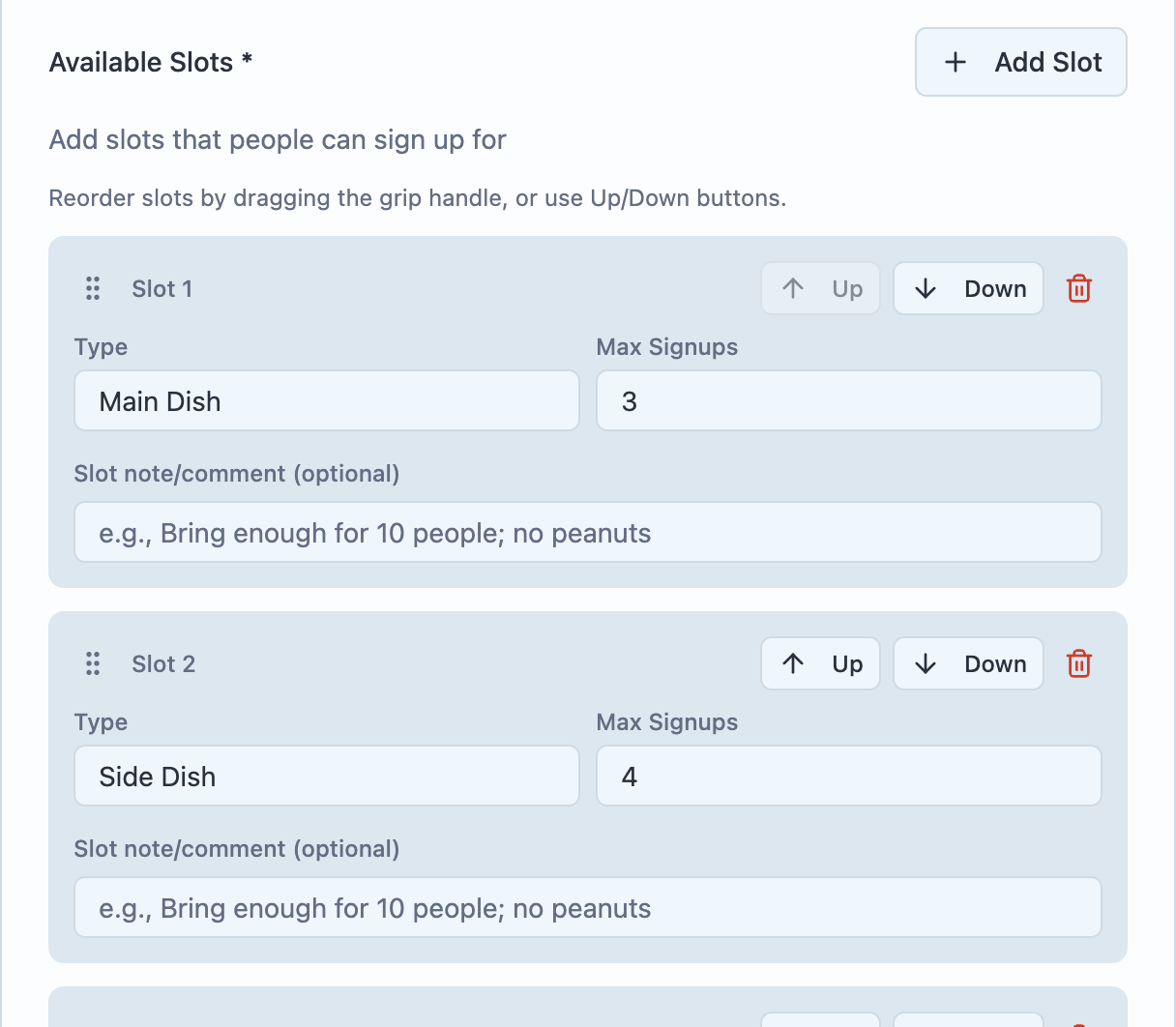This screenshot has width=1176, height=1027.
Task: Click the Slot 2 title label
Action: tap(163, 663)
